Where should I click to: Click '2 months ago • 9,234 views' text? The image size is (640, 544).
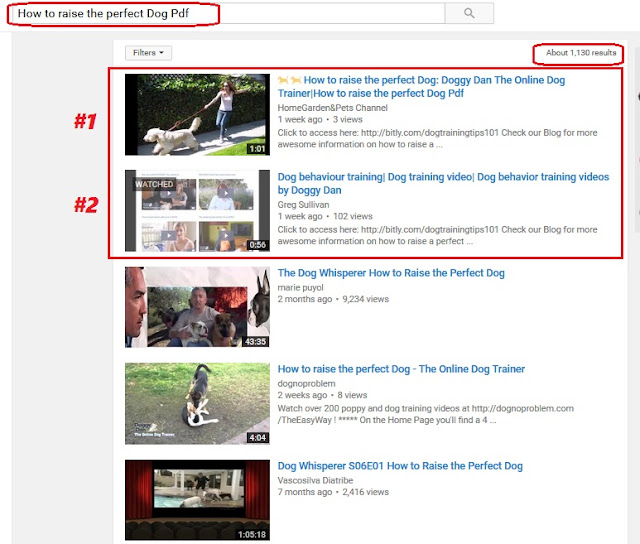coord(333,299)
